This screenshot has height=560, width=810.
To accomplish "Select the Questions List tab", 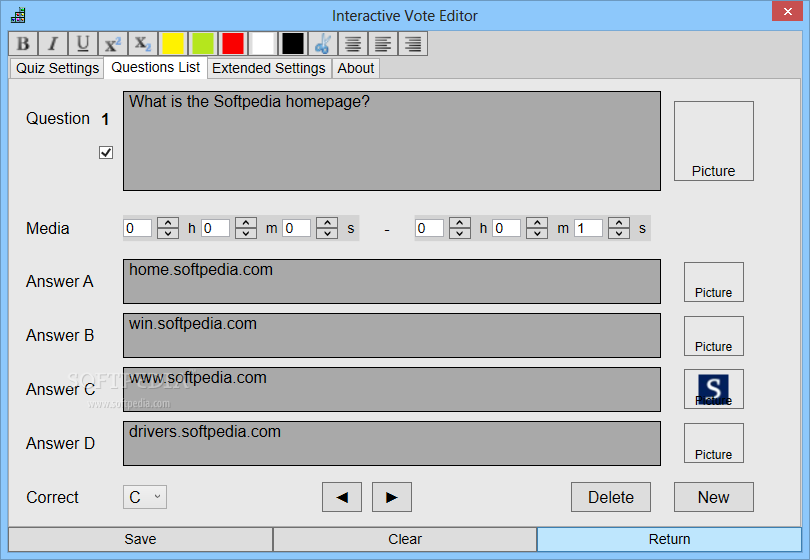I will point(155,68).
